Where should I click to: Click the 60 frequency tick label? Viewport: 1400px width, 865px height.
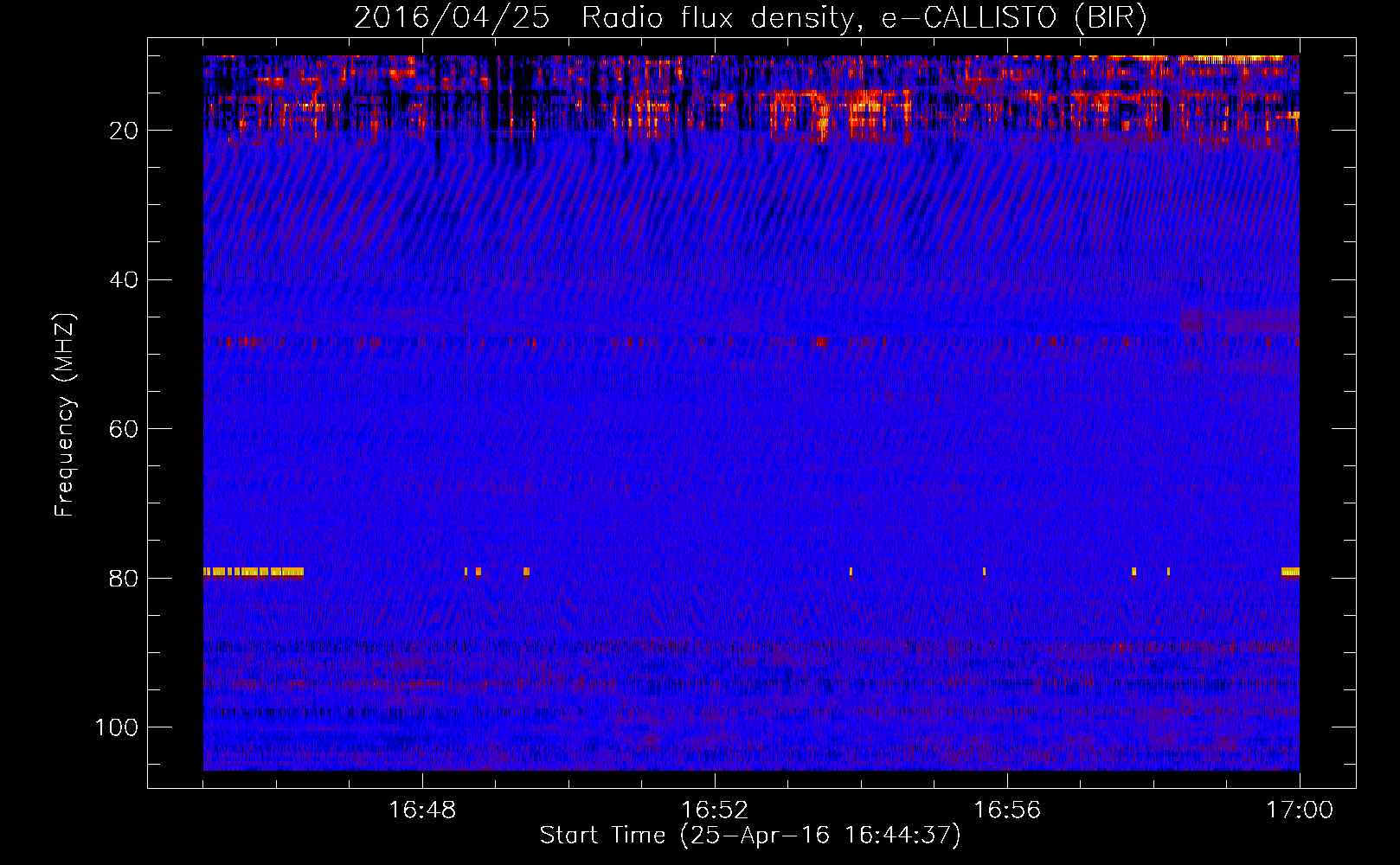[125, 429]
